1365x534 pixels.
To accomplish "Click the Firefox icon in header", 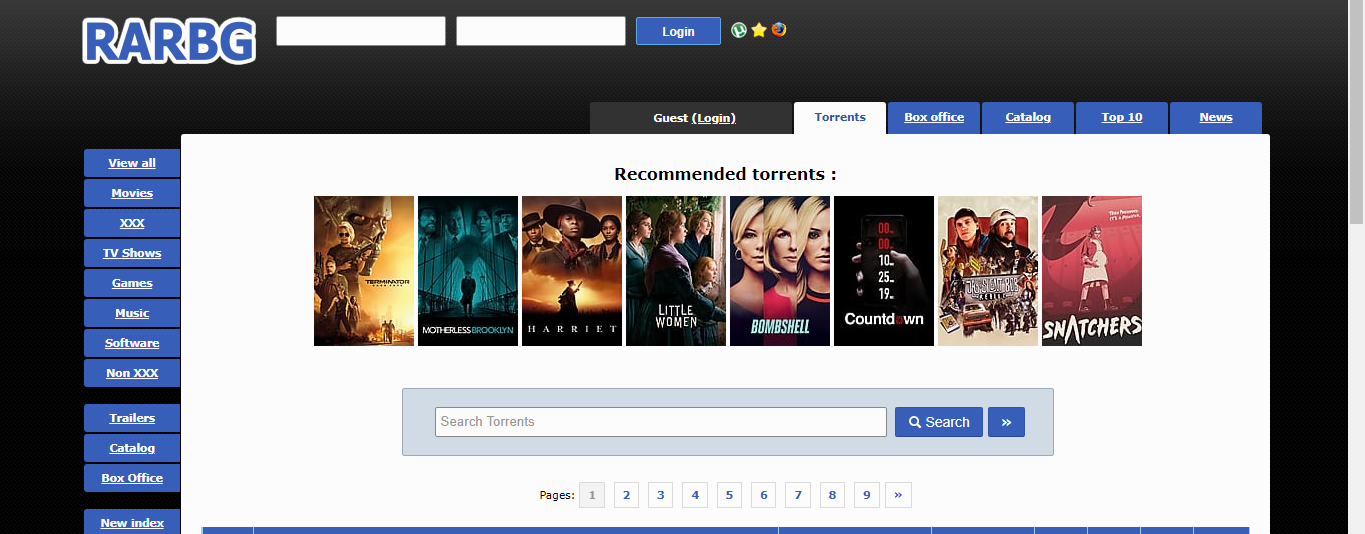I will (x=779, y=30).
